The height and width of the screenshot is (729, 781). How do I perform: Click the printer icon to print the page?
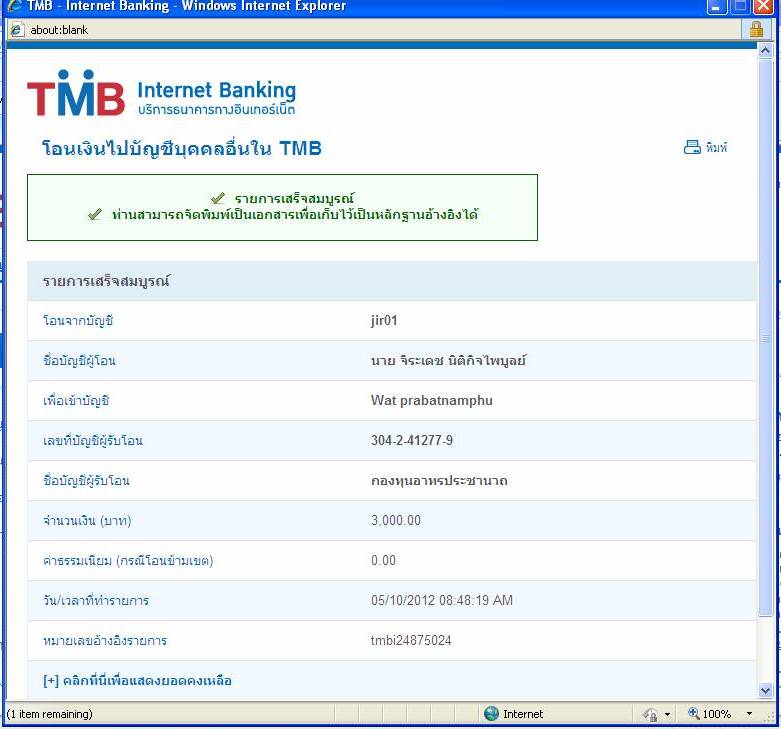(692, 148)
